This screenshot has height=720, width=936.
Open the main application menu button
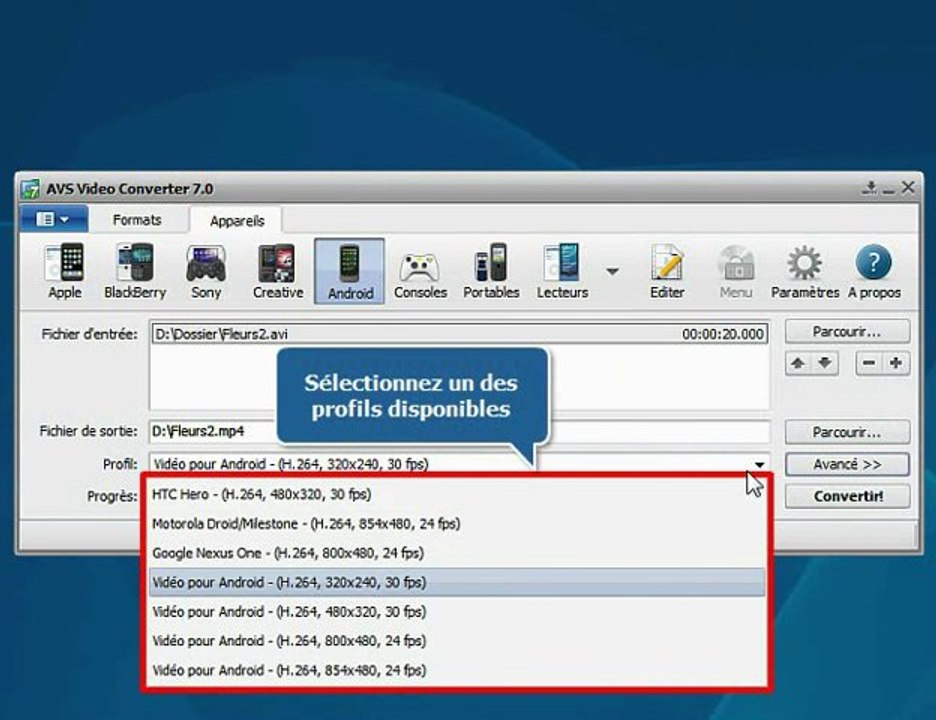click(53, 219)
